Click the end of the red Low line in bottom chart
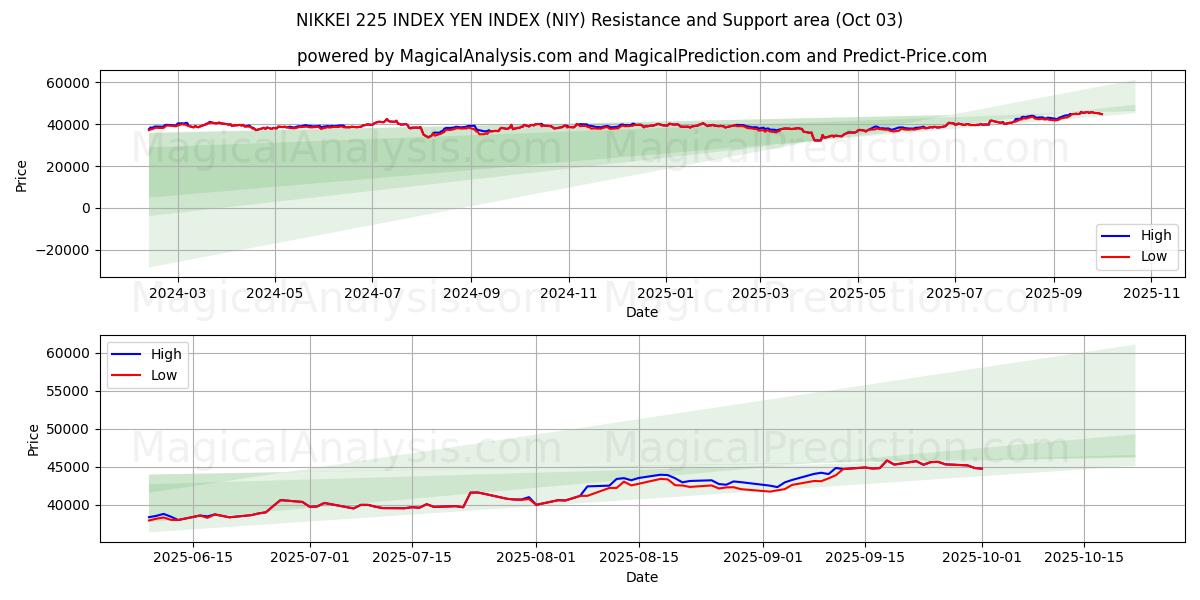The width and height of the screenshot is (1200, 600). click(x=982, y=469)
